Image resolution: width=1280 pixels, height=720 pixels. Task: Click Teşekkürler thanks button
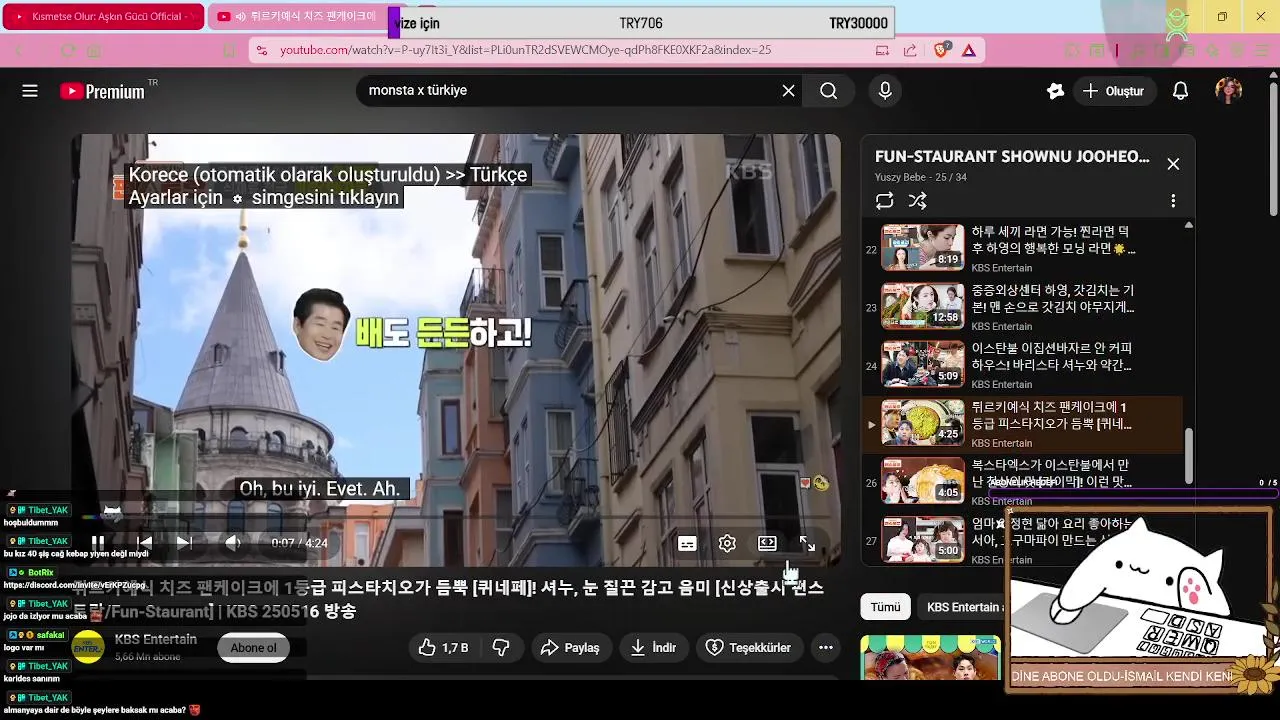[x=749, y=648]
